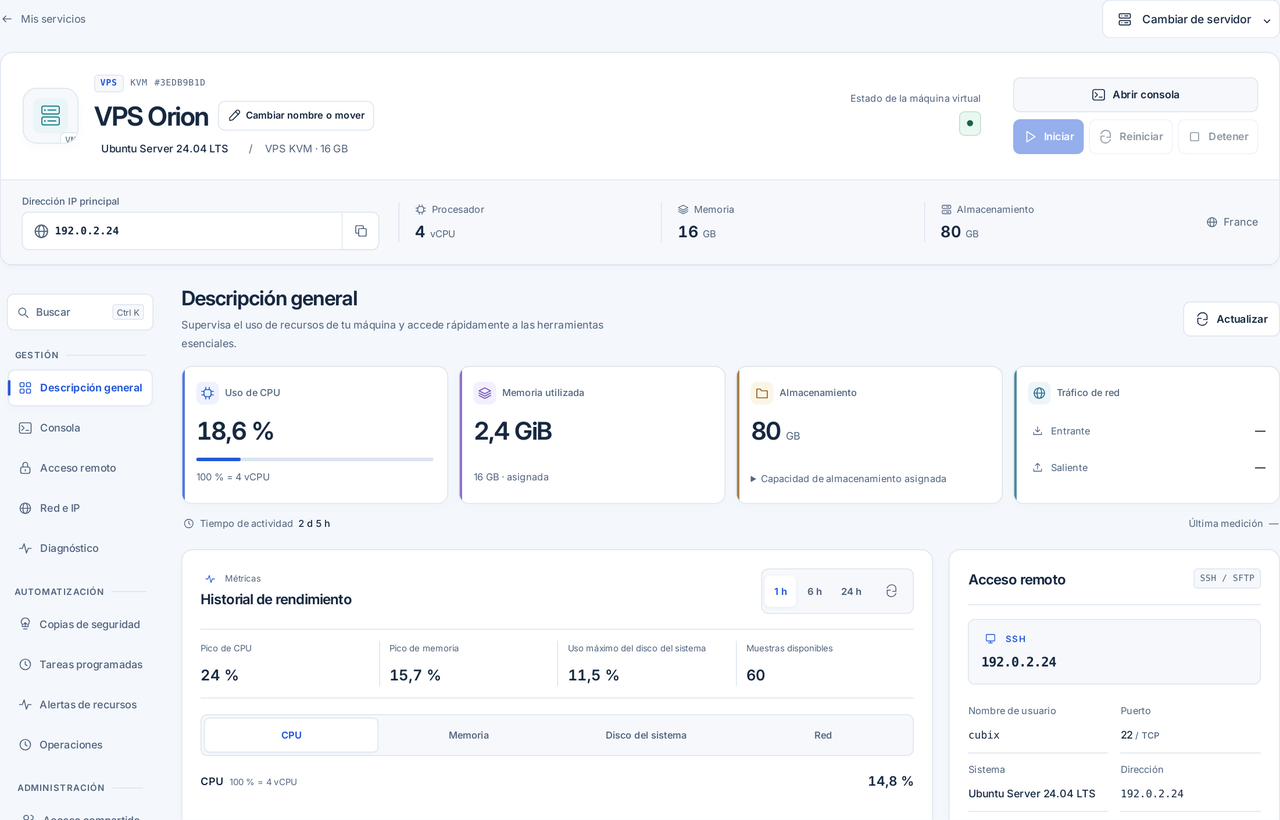Switch to the Memoria metrics tab

(469, 735)
